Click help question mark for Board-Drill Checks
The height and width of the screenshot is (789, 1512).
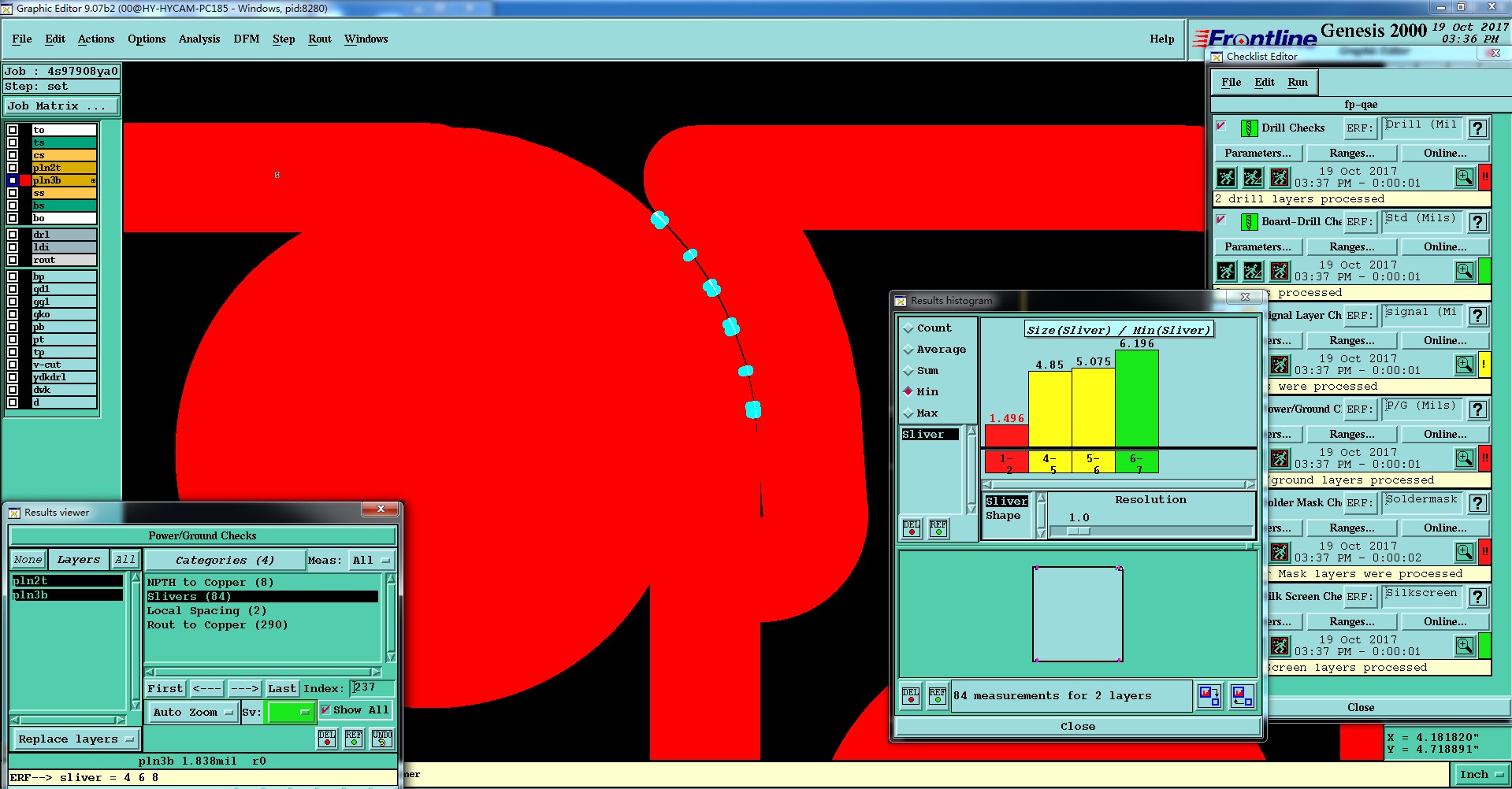1478,222
